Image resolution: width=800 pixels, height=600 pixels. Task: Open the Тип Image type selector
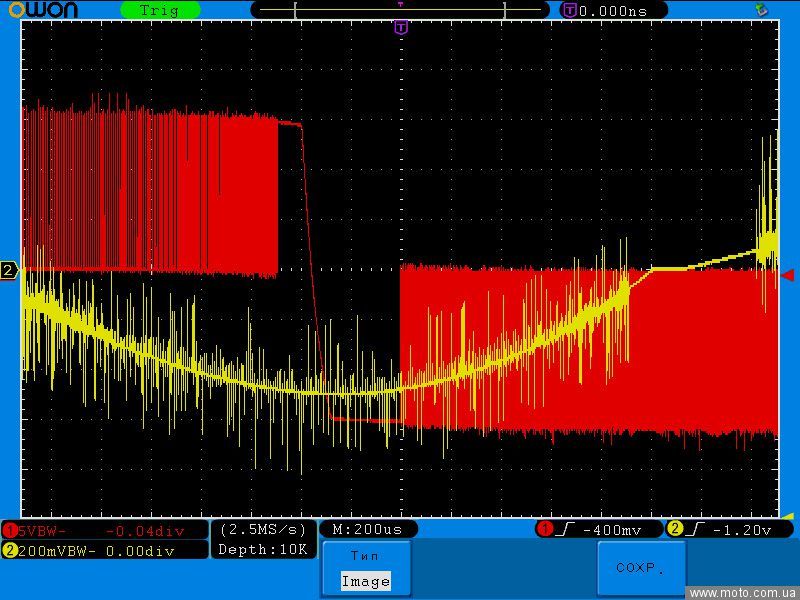(x=365, y=569)
